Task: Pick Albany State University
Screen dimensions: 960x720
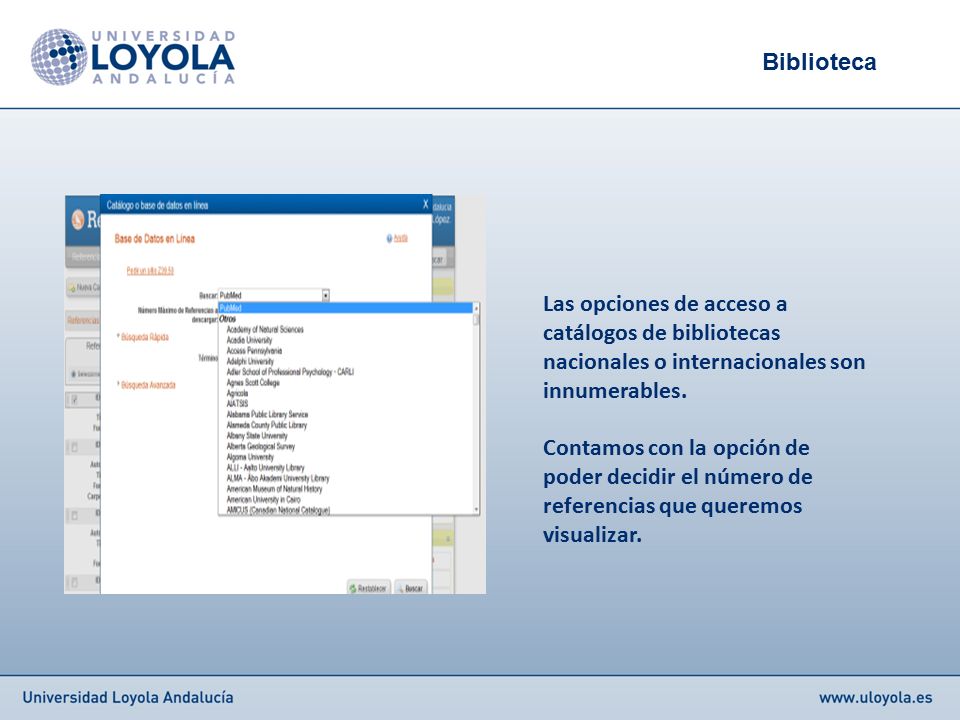Action: tap(257, 436)
